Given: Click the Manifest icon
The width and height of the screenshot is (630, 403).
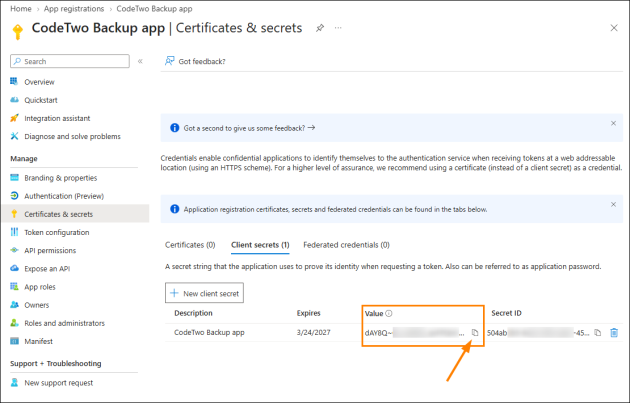Looking at the screenshot, I should coord(14,341).
